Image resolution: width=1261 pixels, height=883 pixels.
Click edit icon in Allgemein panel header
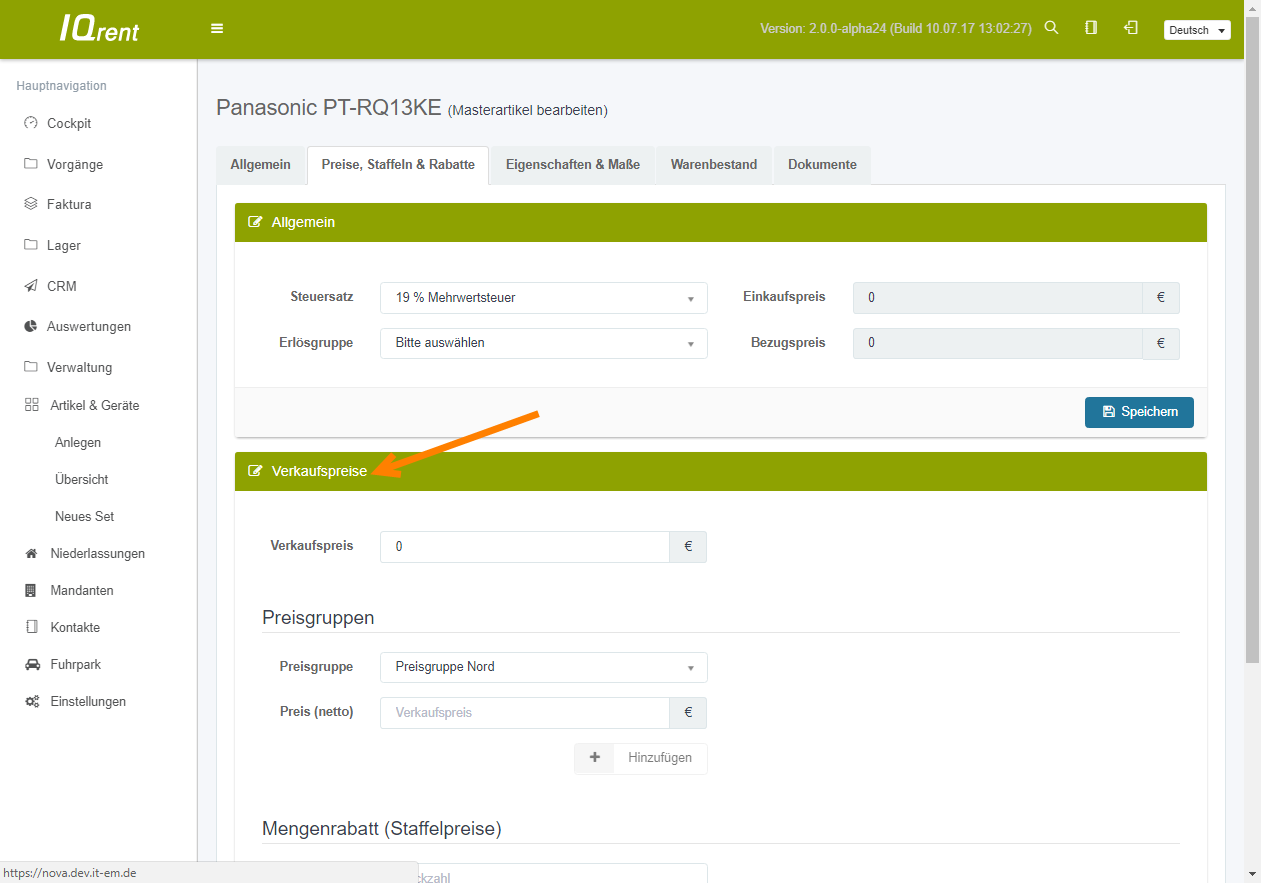tap(255, 222)
